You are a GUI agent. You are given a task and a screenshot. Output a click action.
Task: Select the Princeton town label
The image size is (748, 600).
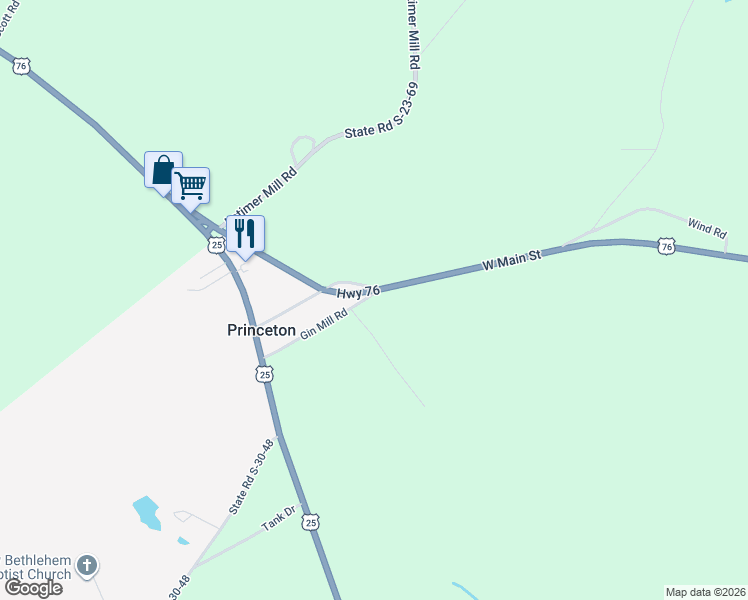(261, 330)
